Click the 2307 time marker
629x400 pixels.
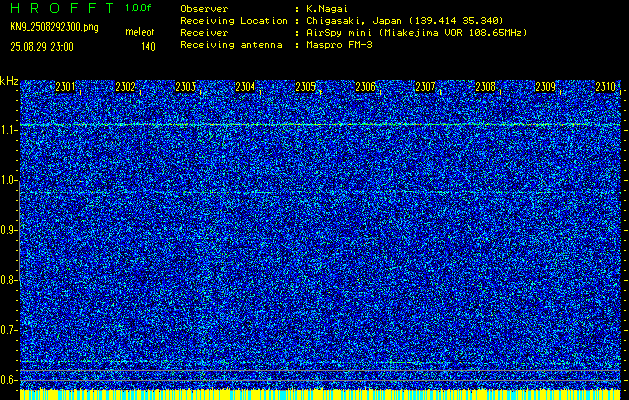[x=425, y=87]
